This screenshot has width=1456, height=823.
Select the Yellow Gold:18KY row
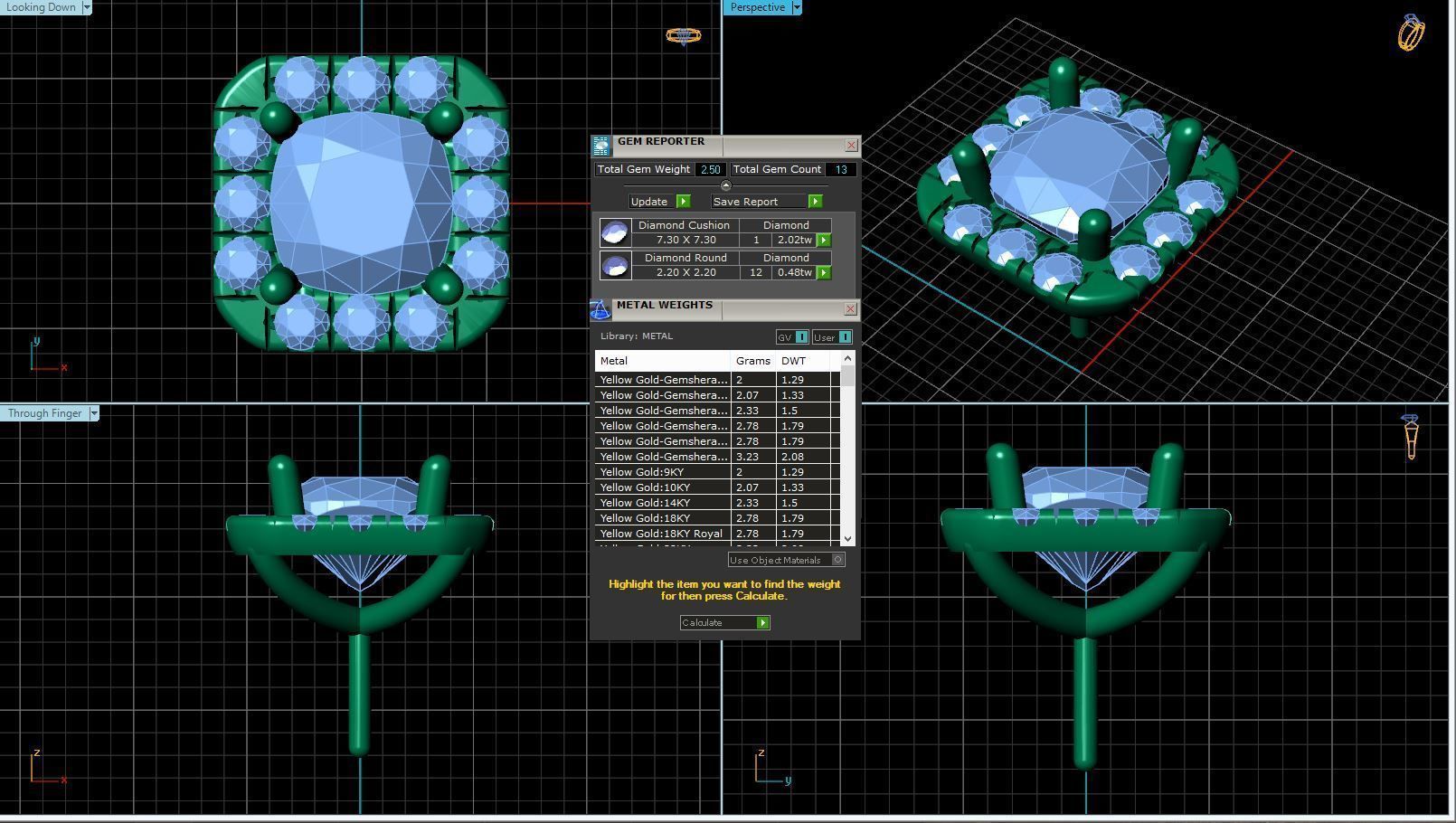(717, 518)
